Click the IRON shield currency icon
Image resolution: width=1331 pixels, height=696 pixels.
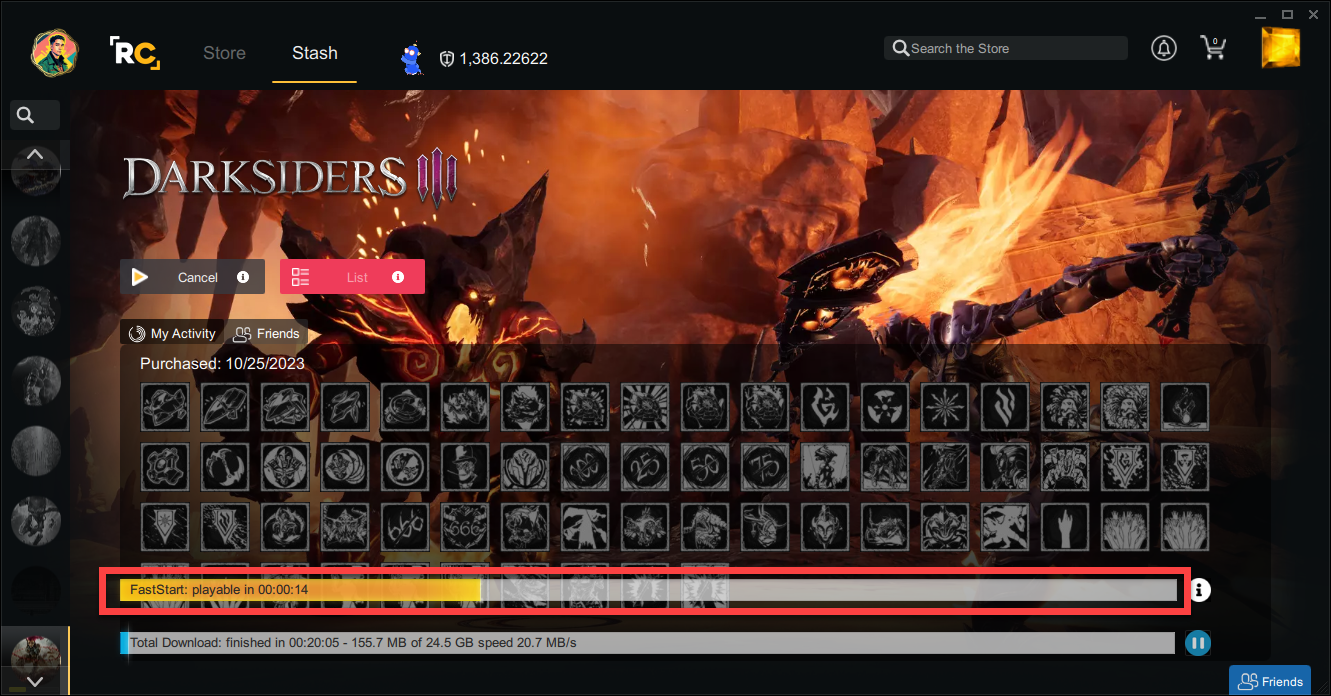447,59
